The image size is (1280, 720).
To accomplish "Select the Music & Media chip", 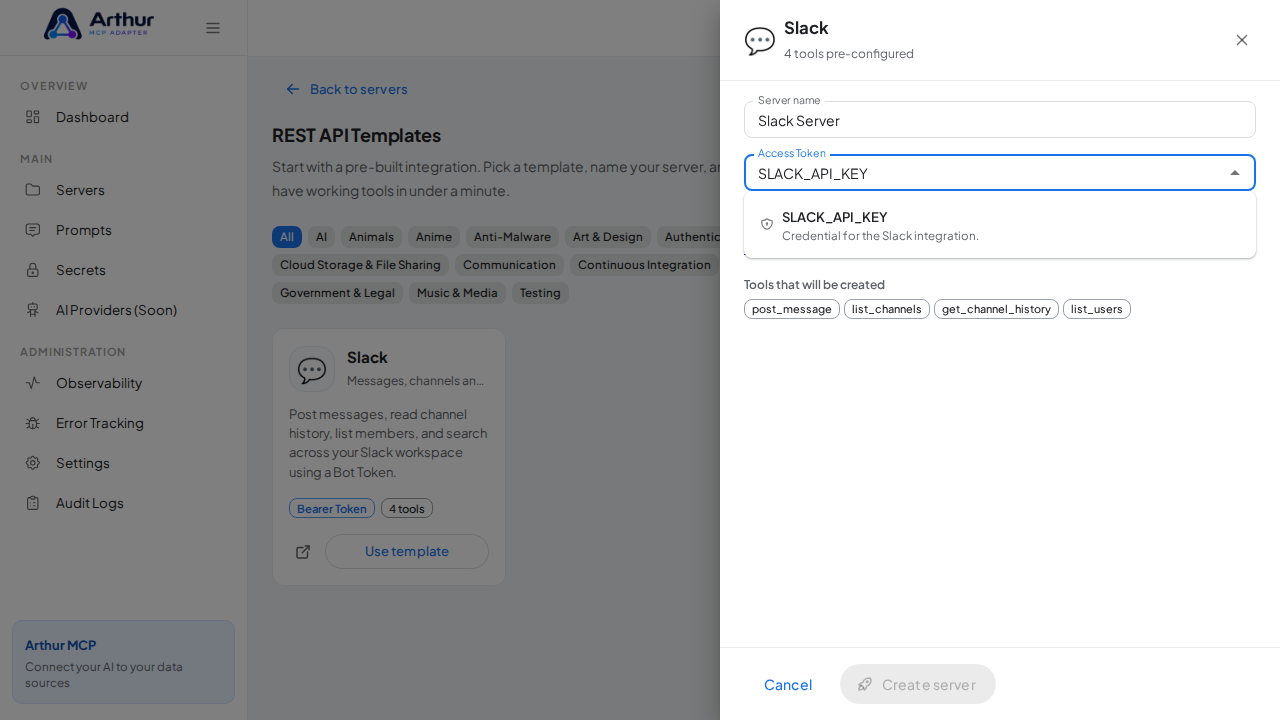I will (x=457, y=293).
